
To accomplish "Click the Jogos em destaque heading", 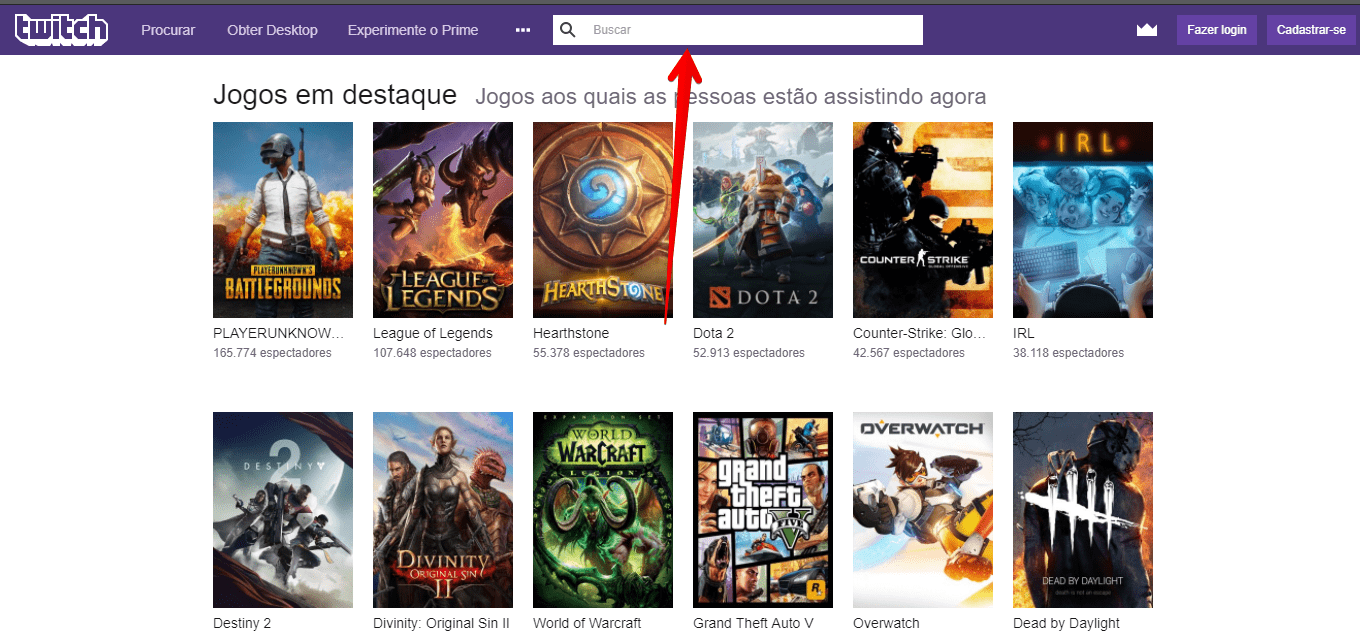I will tap(335, 96).
